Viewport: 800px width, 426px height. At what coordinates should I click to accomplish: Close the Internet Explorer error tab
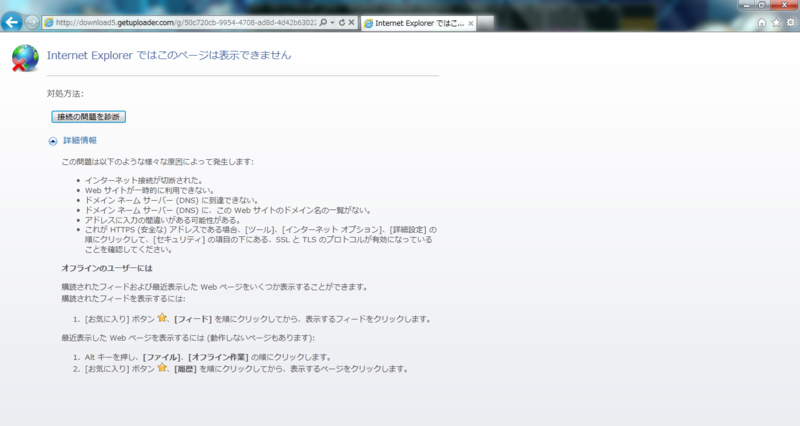tap(470, 23)
